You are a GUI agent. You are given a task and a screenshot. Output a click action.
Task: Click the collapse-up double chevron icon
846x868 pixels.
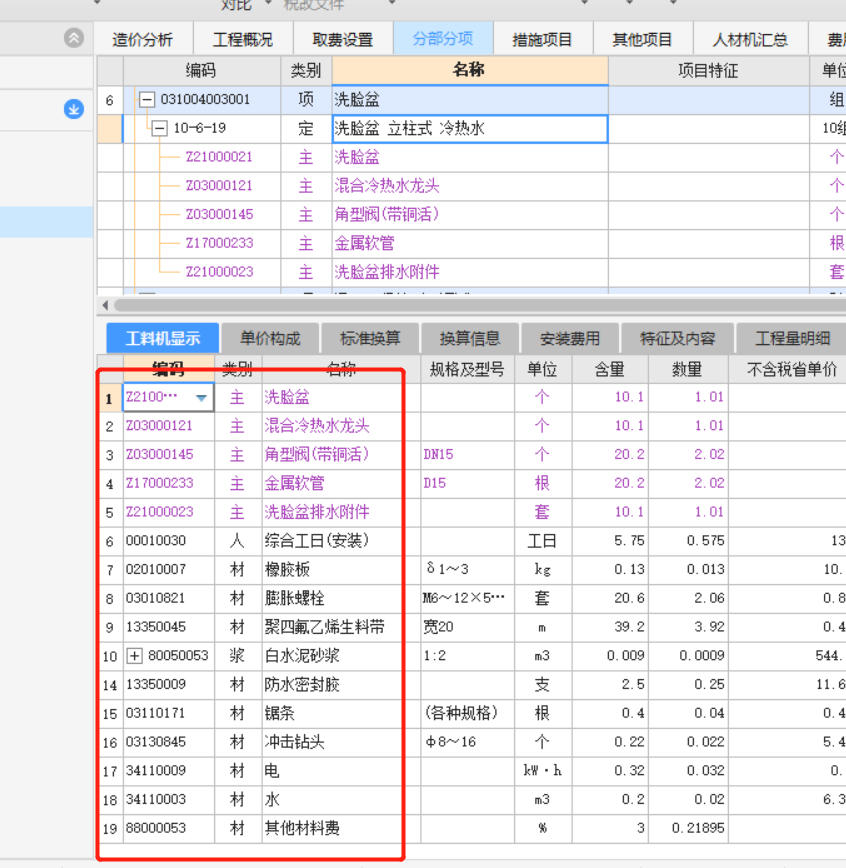point(74,38)
